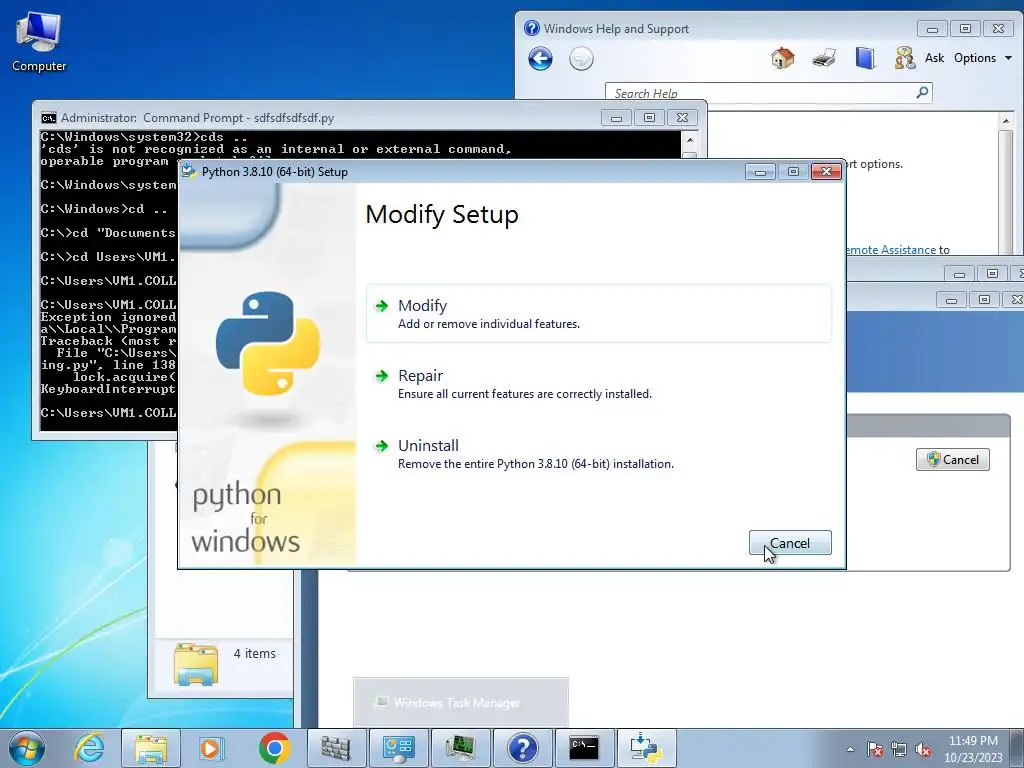Screen dimensions: 1024x768
Task: Go back in Windows Help and Support
Action: [540, 59]
